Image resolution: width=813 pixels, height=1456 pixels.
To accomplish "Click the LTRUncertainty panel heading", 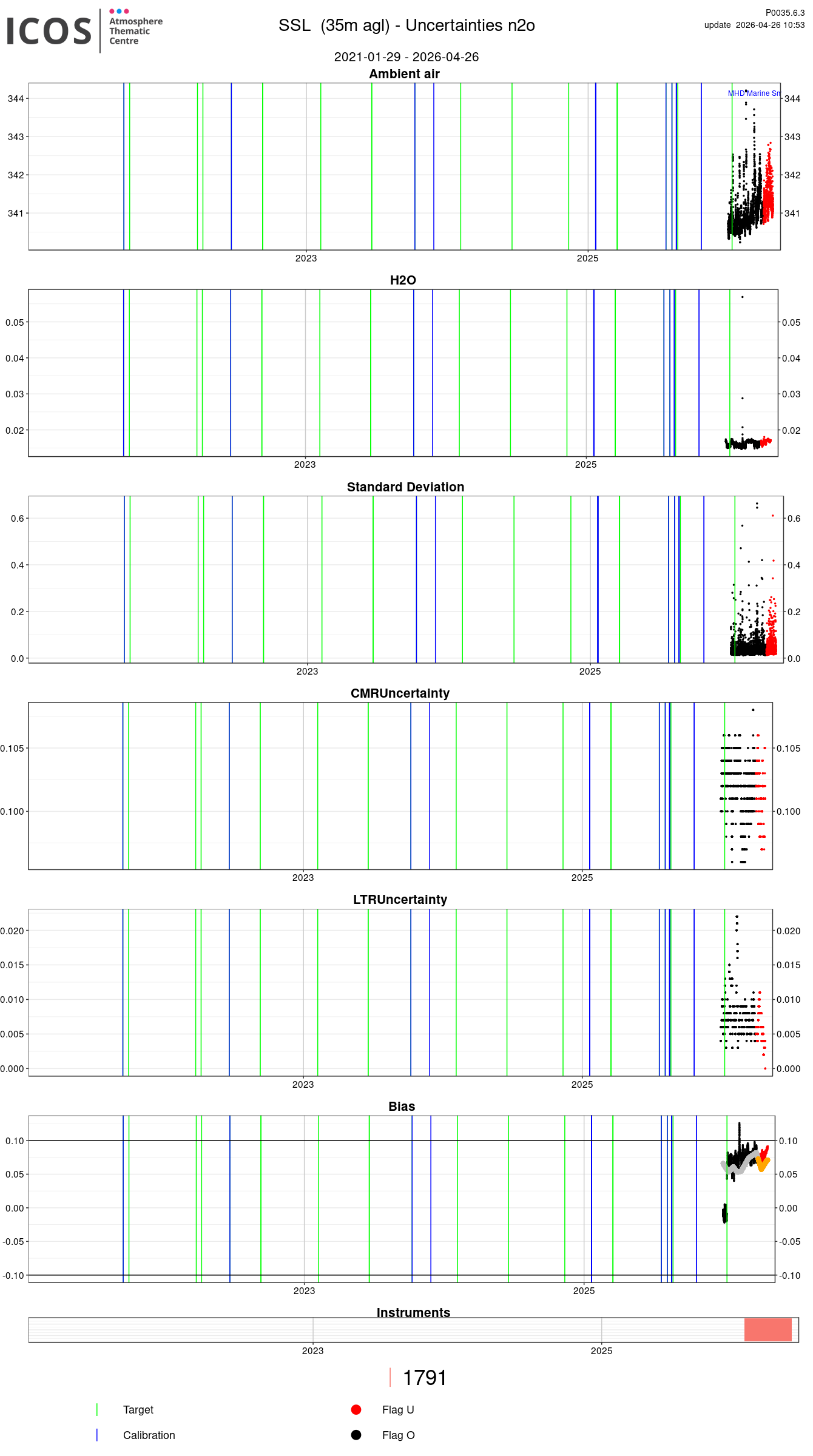I will tap(400, 900).
